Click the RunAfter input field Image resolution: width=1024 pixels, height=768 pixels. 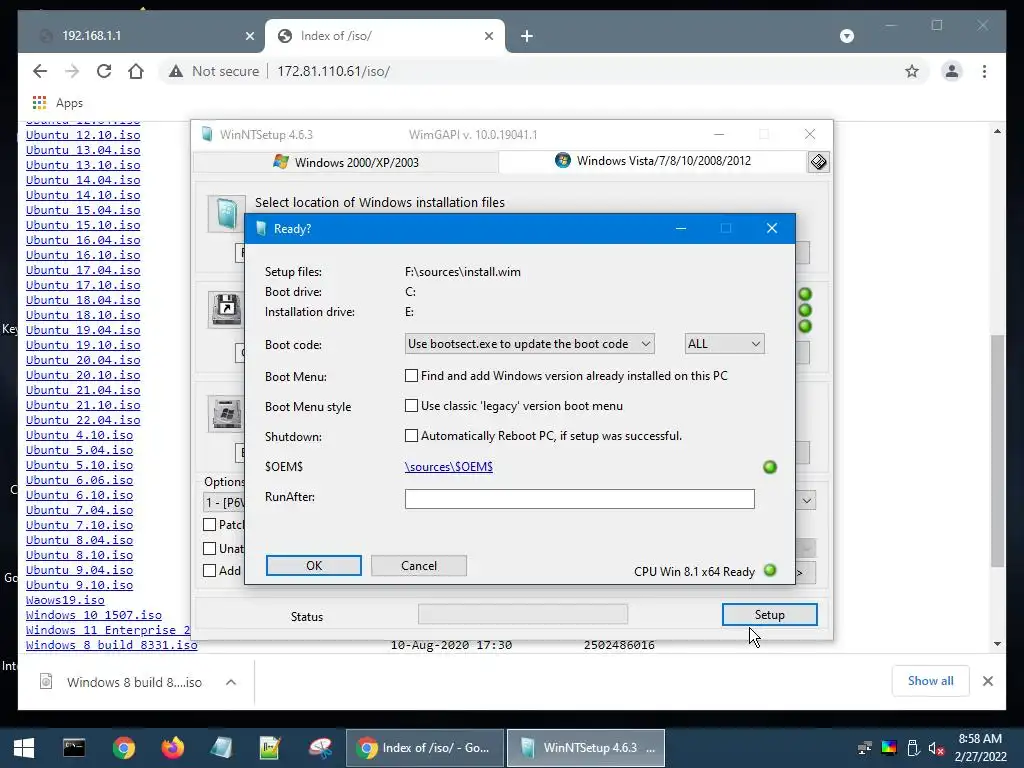[x=579, y=499]
